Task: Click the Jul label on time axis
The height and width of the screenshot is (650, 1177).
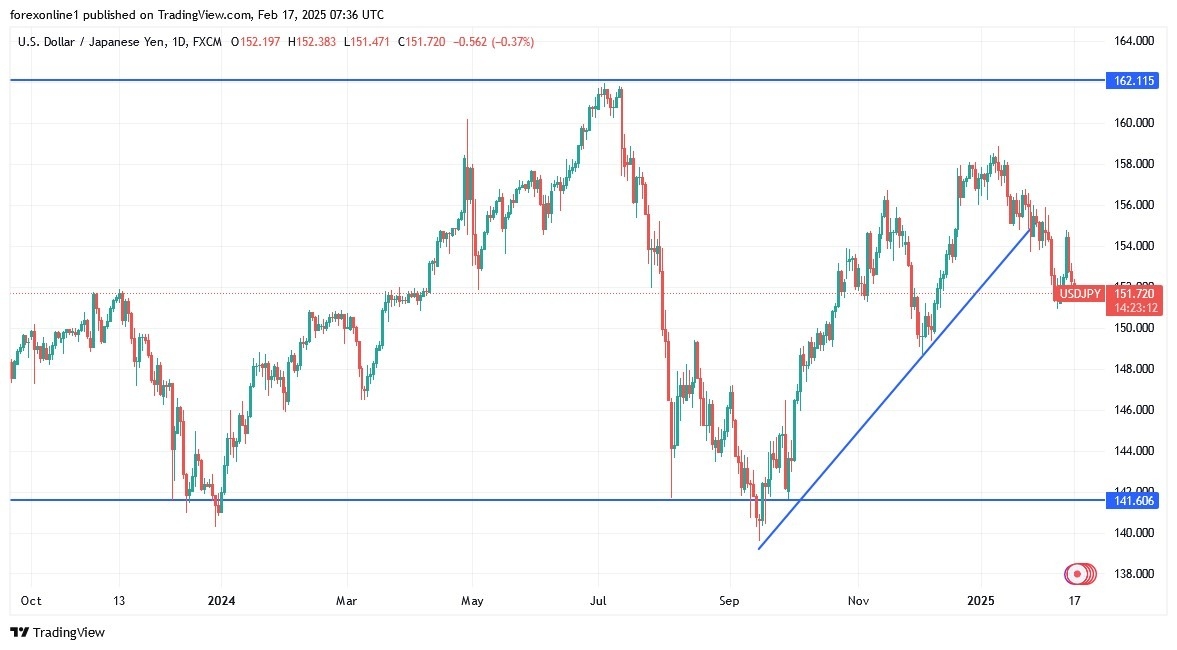Action: click(x=598, y=601)
